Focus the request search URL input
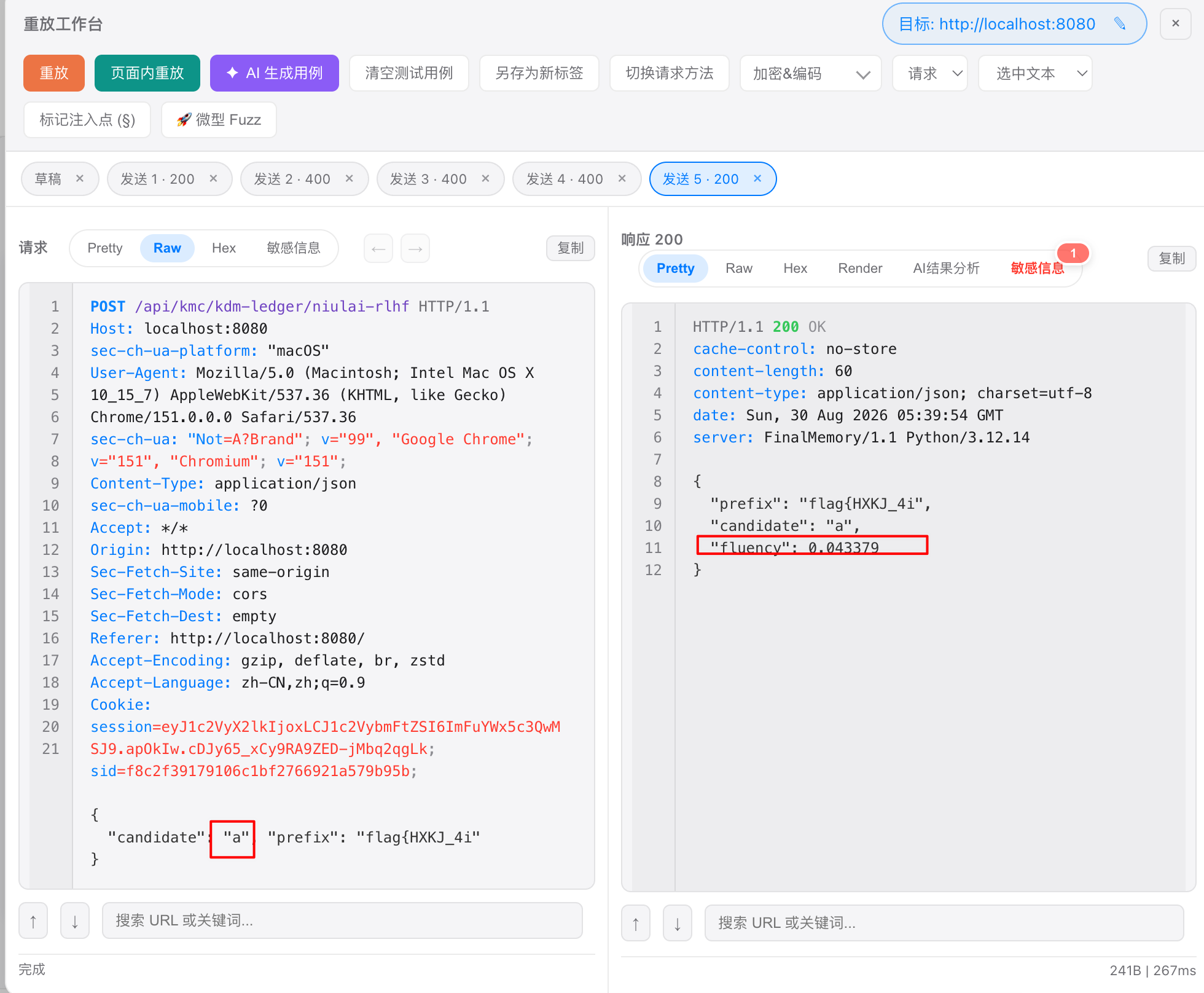Image resolution: width=1204 pixels, height=993 pixels. coord(342,920)
